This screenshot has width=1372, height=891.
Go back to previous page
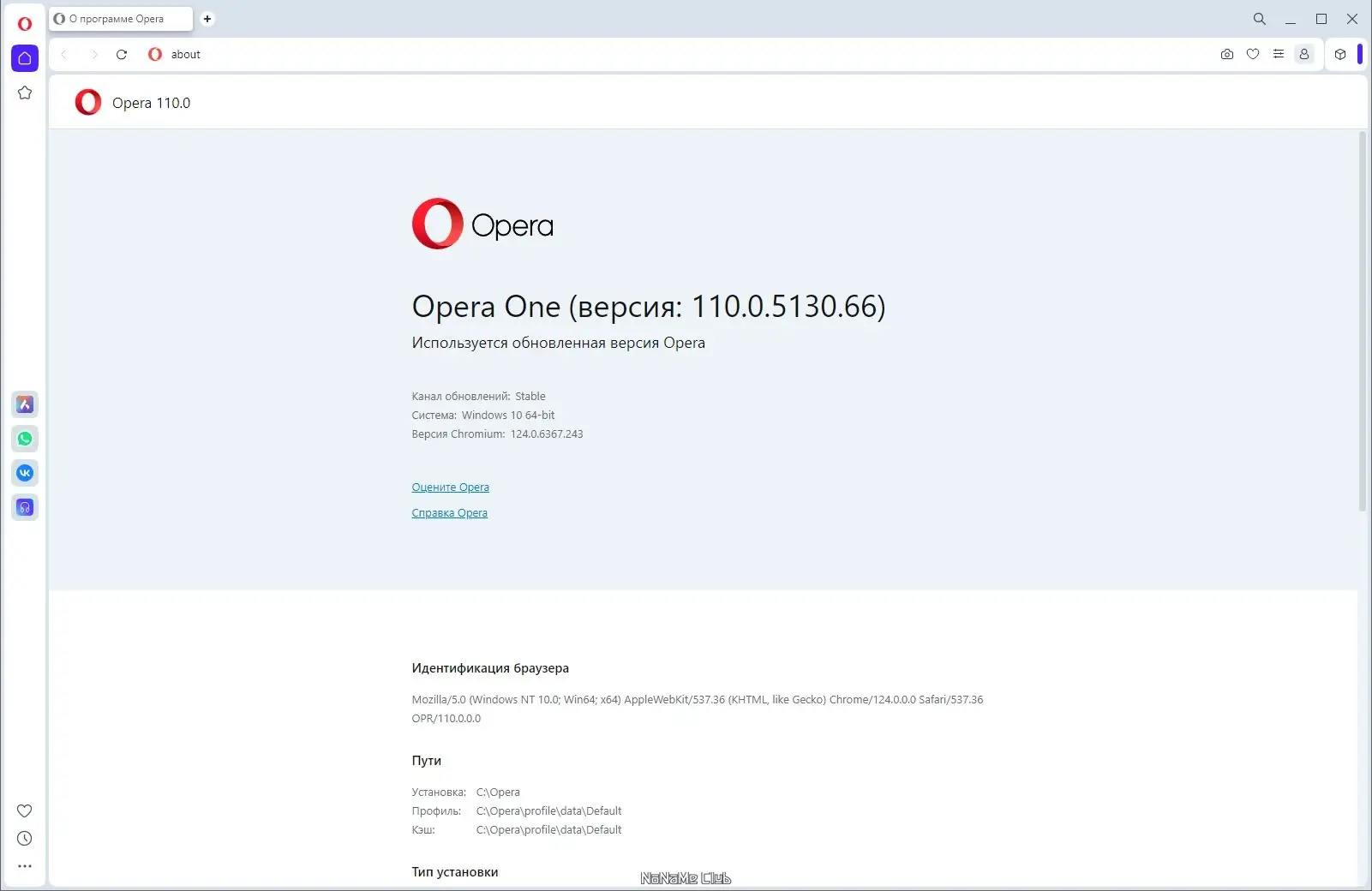click(x=64, y=54)
